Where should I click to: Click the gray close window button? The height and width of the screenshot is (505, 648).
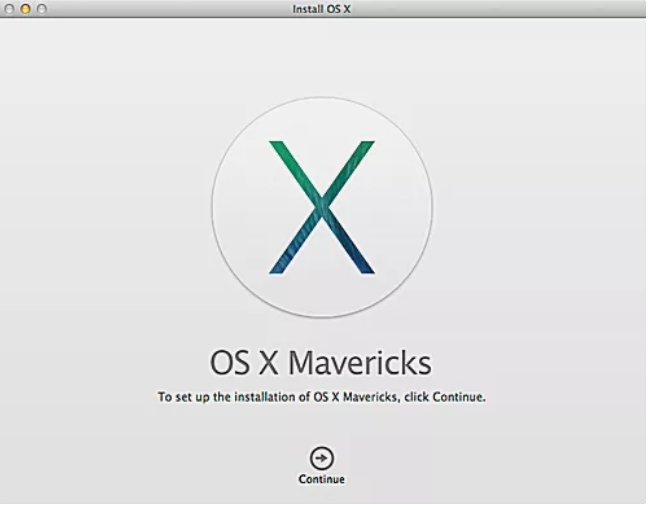[10, 9]
